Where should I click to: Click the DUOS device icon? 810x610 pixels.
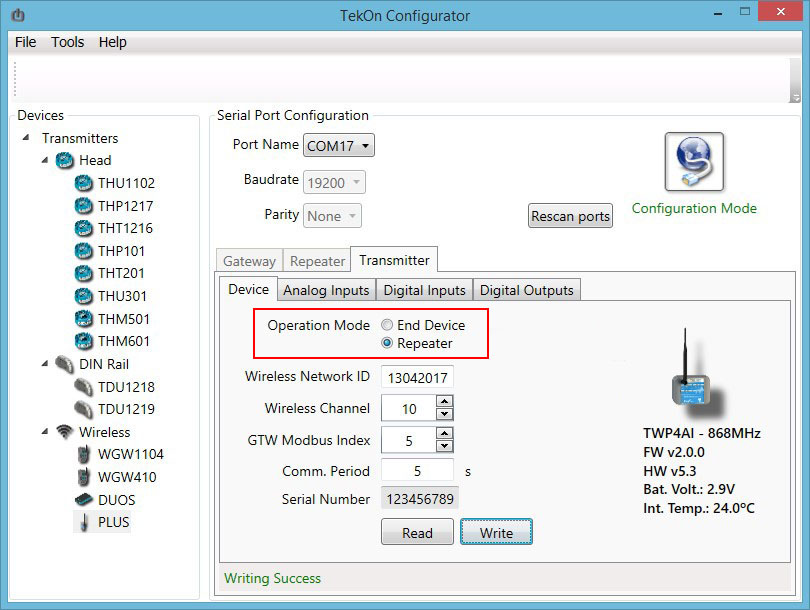click(x=83, y=499)
